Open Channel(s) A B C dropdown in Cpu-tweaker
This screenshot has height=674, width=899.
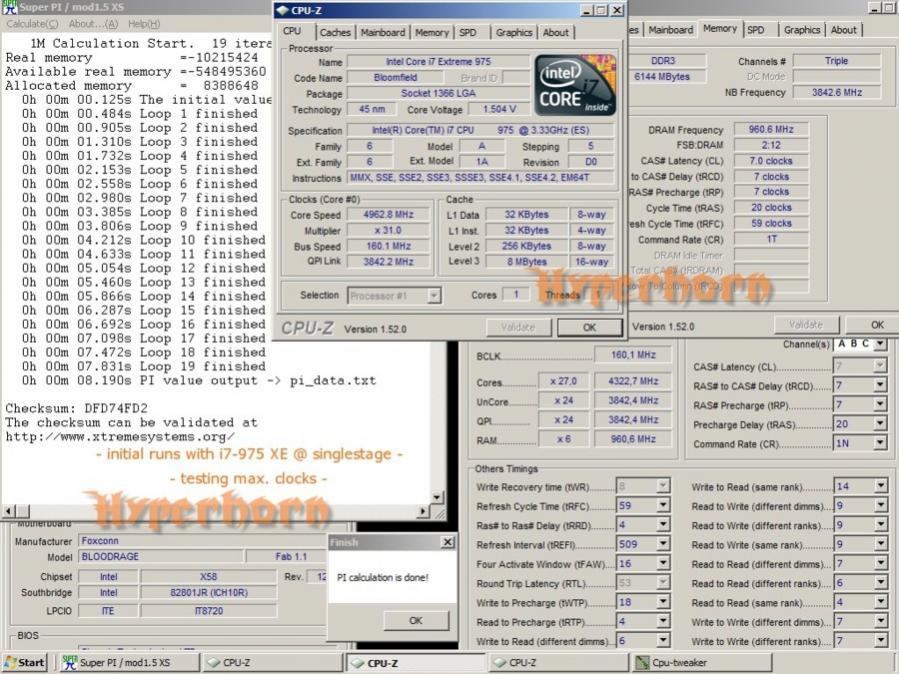881,344
